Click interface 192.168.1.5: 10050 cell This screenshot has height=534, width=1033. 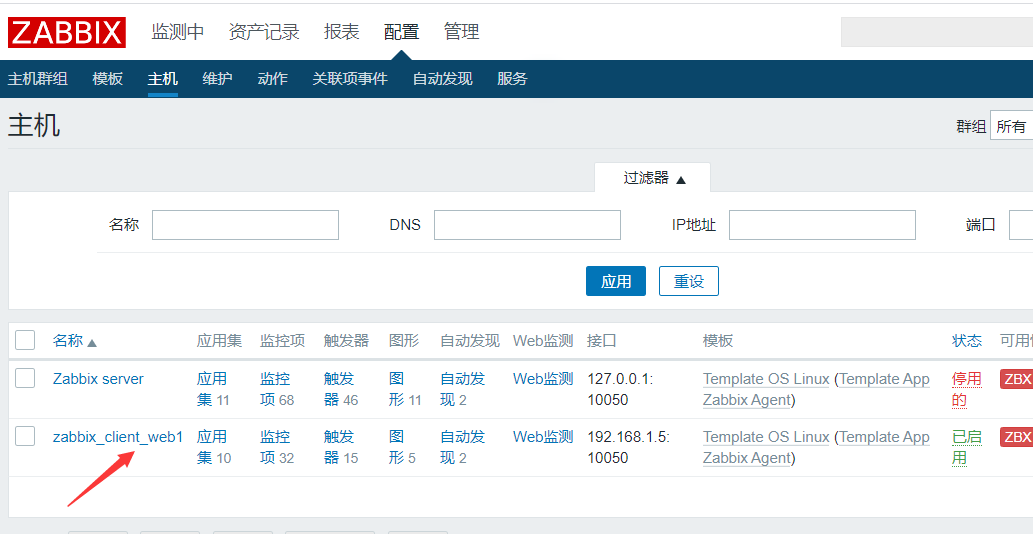[628, 447]
